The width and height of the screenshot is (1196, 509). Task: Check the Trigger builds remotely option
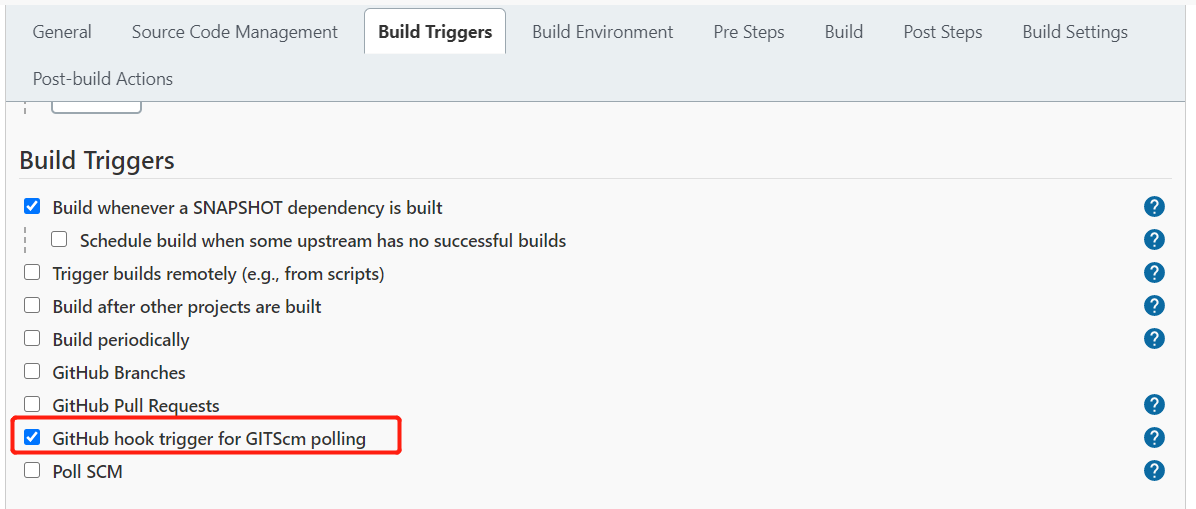32,272
